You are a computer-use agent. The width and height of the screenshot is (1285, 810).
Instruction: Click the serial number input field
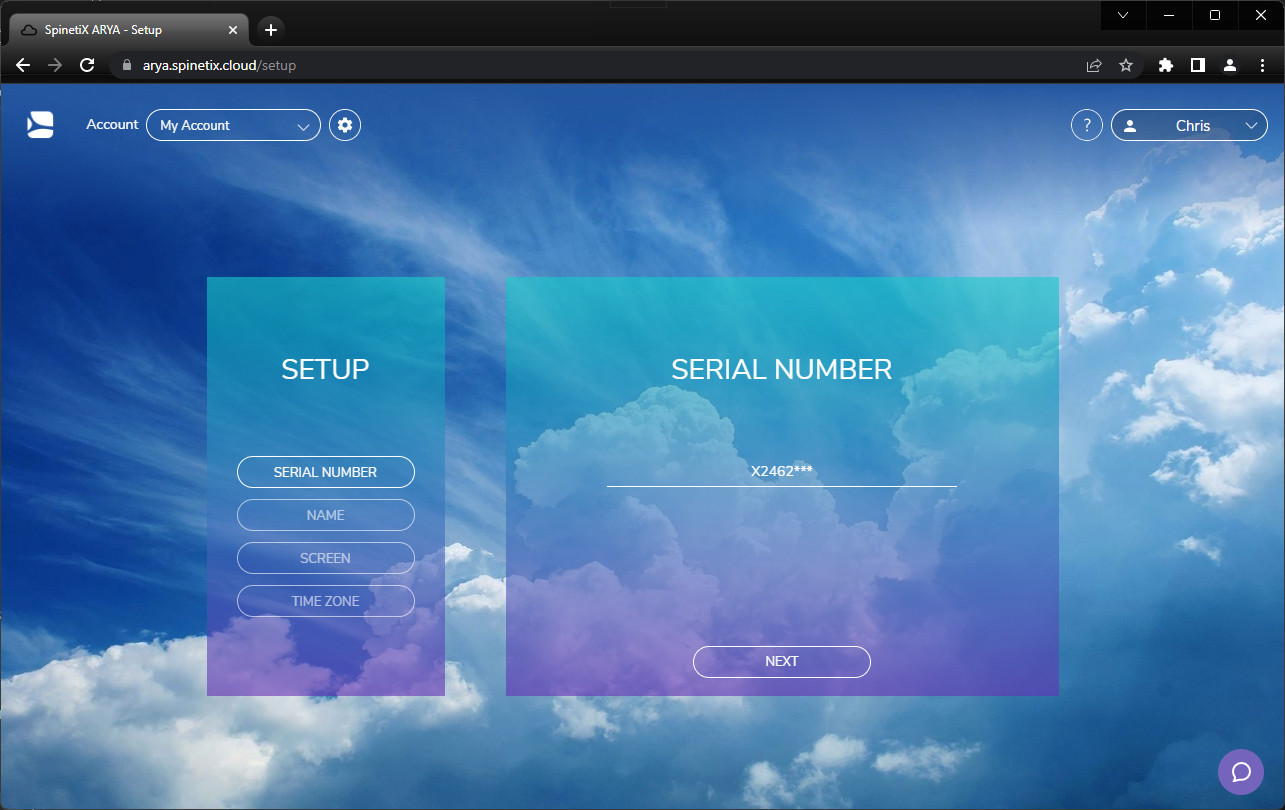(x=781, y=471)
